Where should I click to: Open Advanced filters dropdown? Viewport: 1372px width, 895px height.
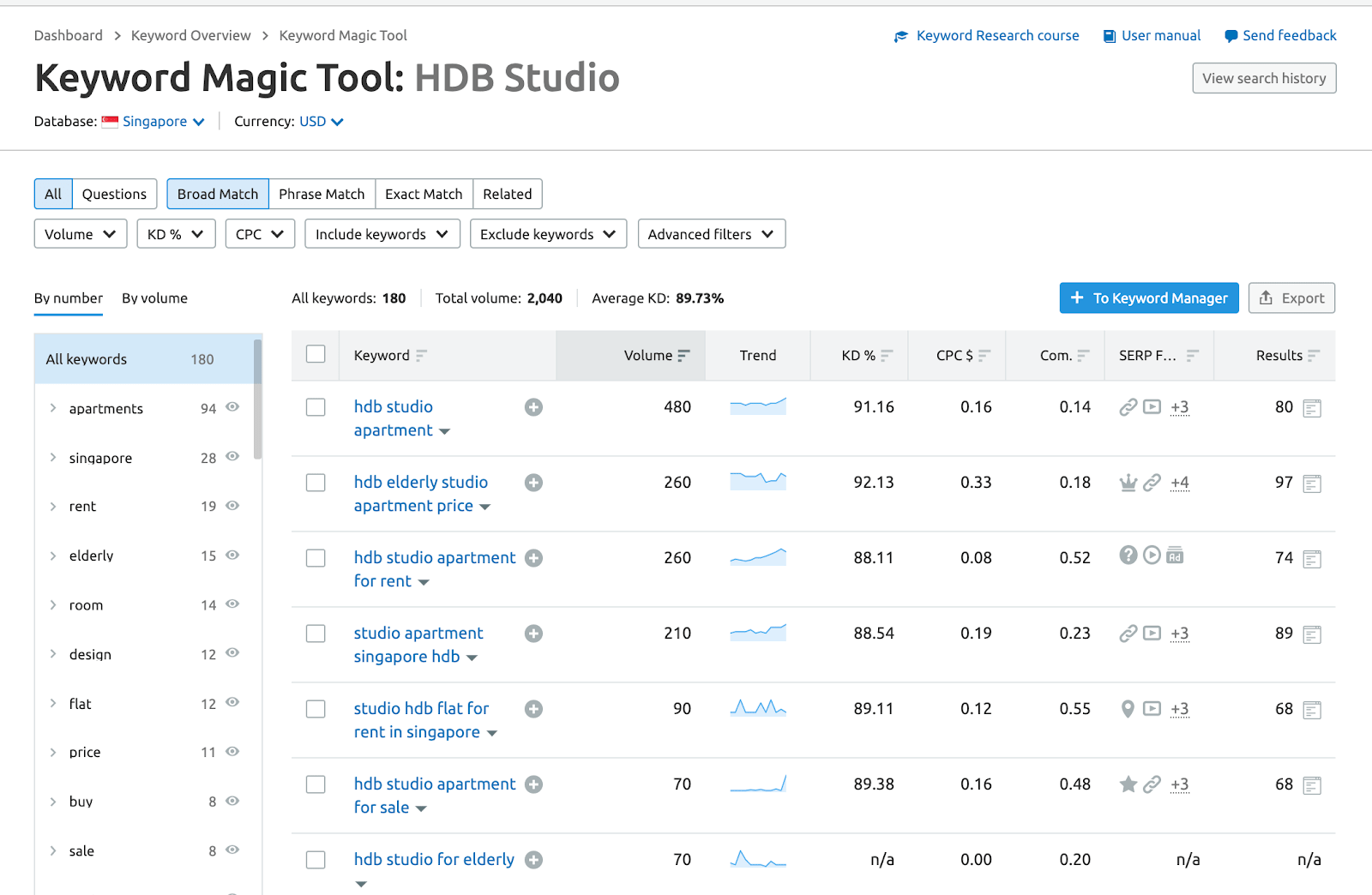pyautogui.click(x=712, y=234)
